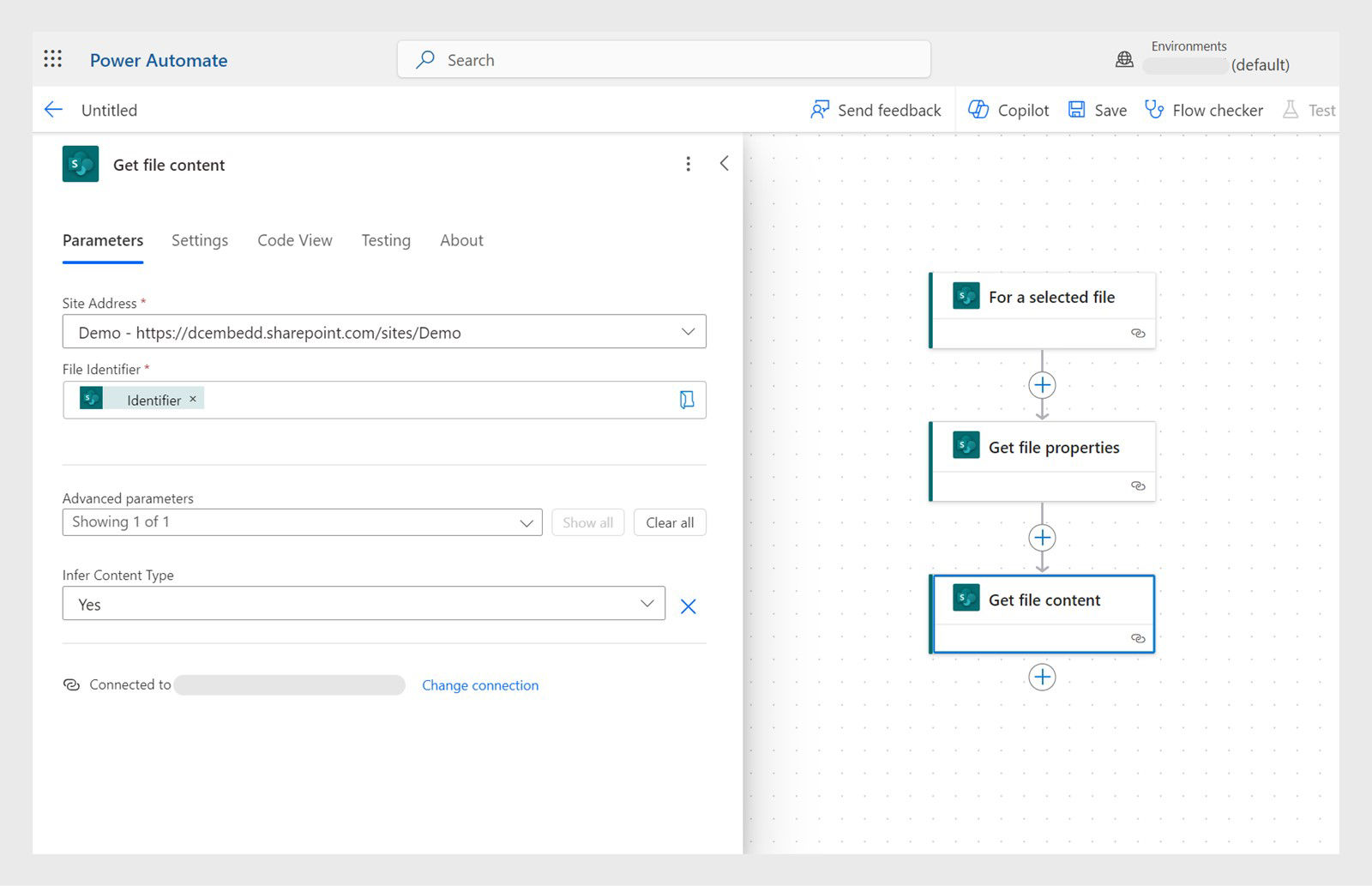
Task: Click the Send feedback icon
Action: click(x=820, y=110)
